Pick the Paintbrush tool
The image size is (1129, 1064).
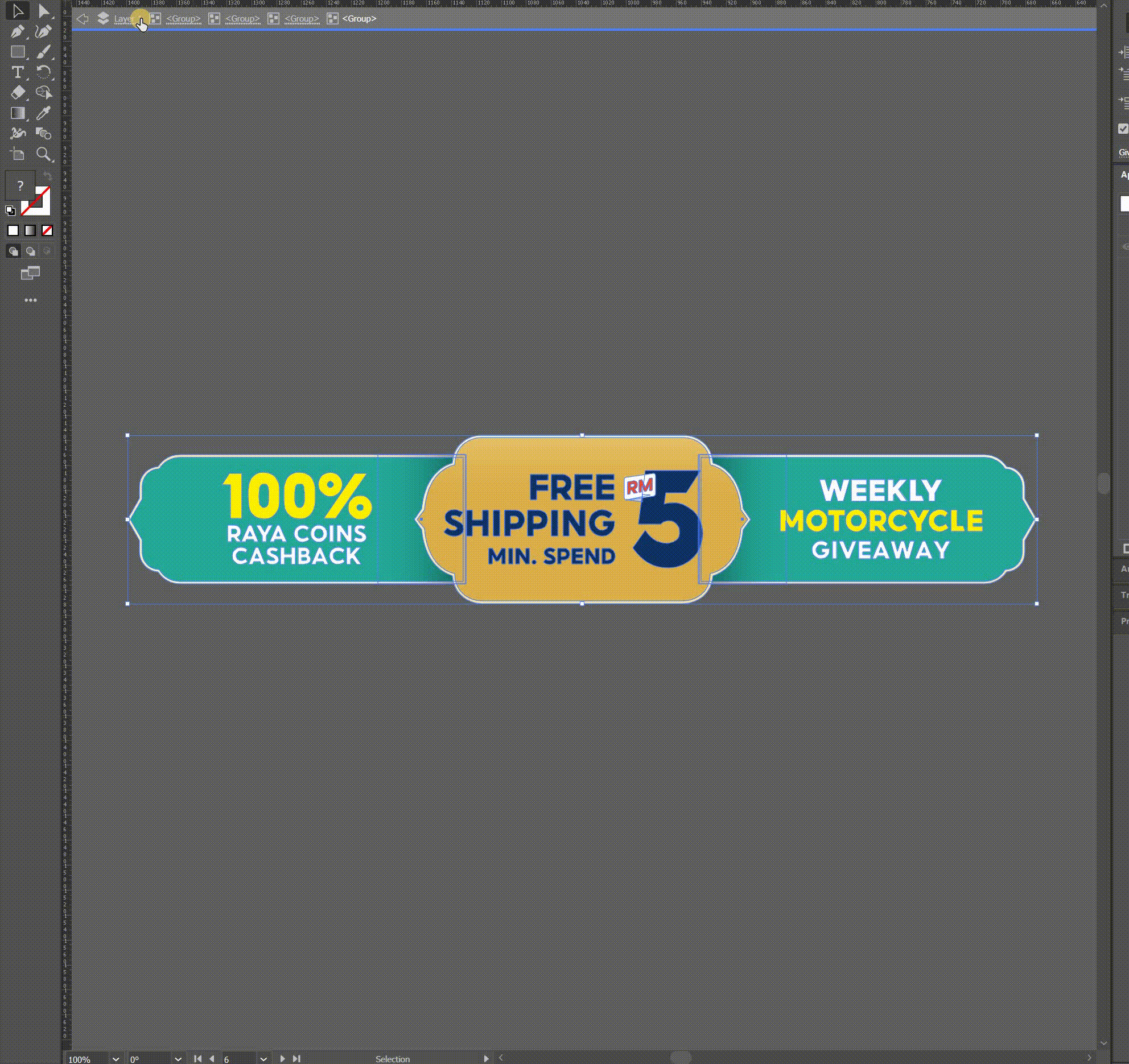44,52
